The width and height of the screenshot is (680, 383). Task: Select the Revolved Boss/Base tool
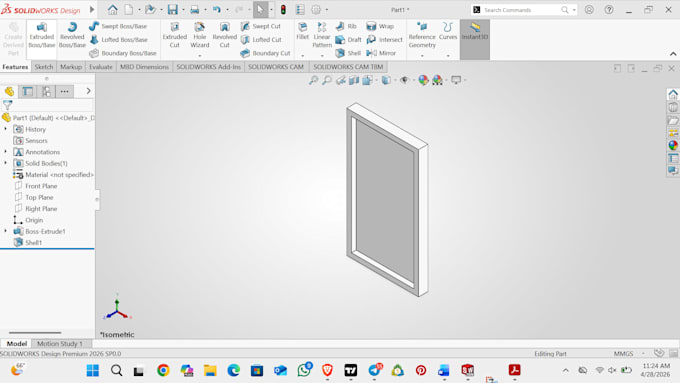(x=72, y=35)
